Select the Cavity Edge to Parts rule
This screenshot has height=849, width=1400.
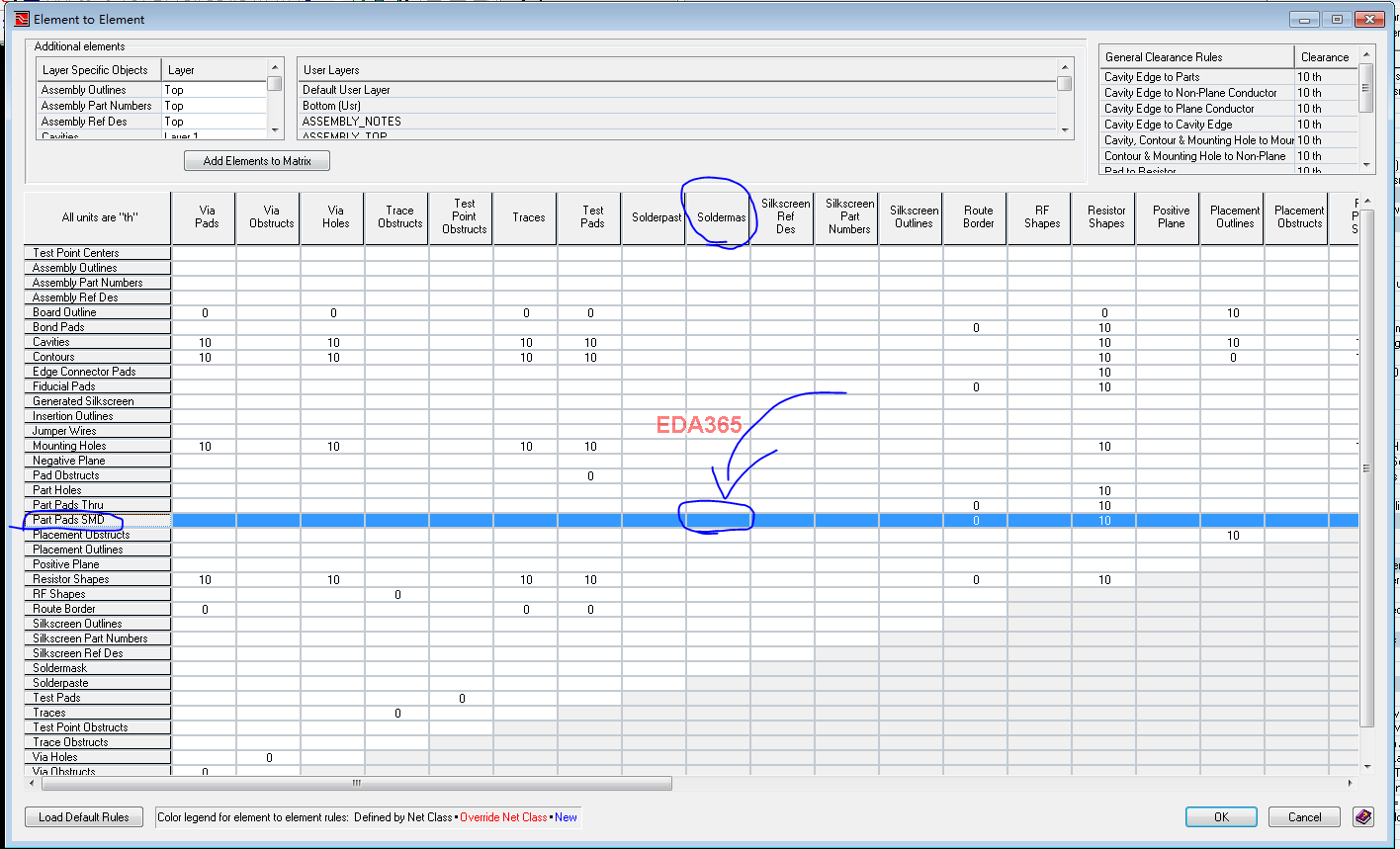coord(1197,77)
